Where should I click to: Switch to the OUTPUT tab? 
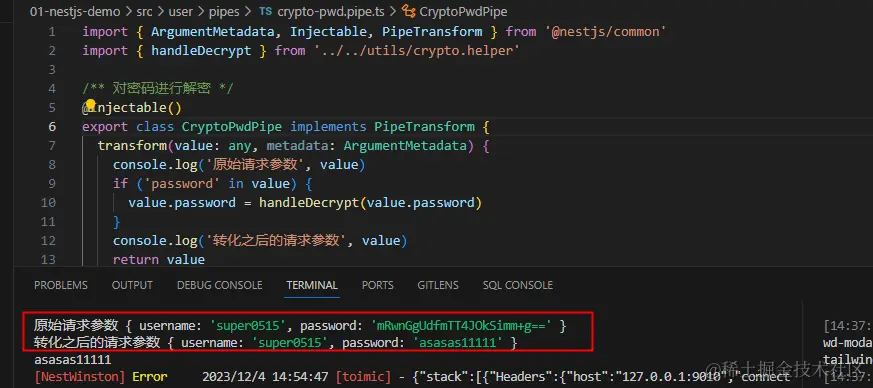132,285
